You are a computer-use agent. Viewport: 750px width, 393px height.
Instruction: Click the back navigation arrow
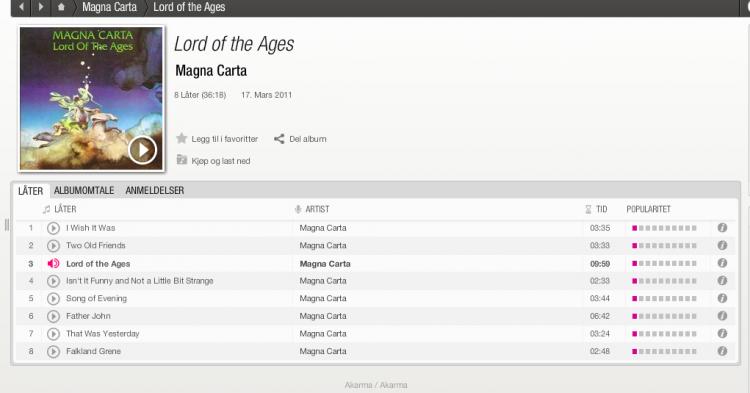click(x=22, y=7)
